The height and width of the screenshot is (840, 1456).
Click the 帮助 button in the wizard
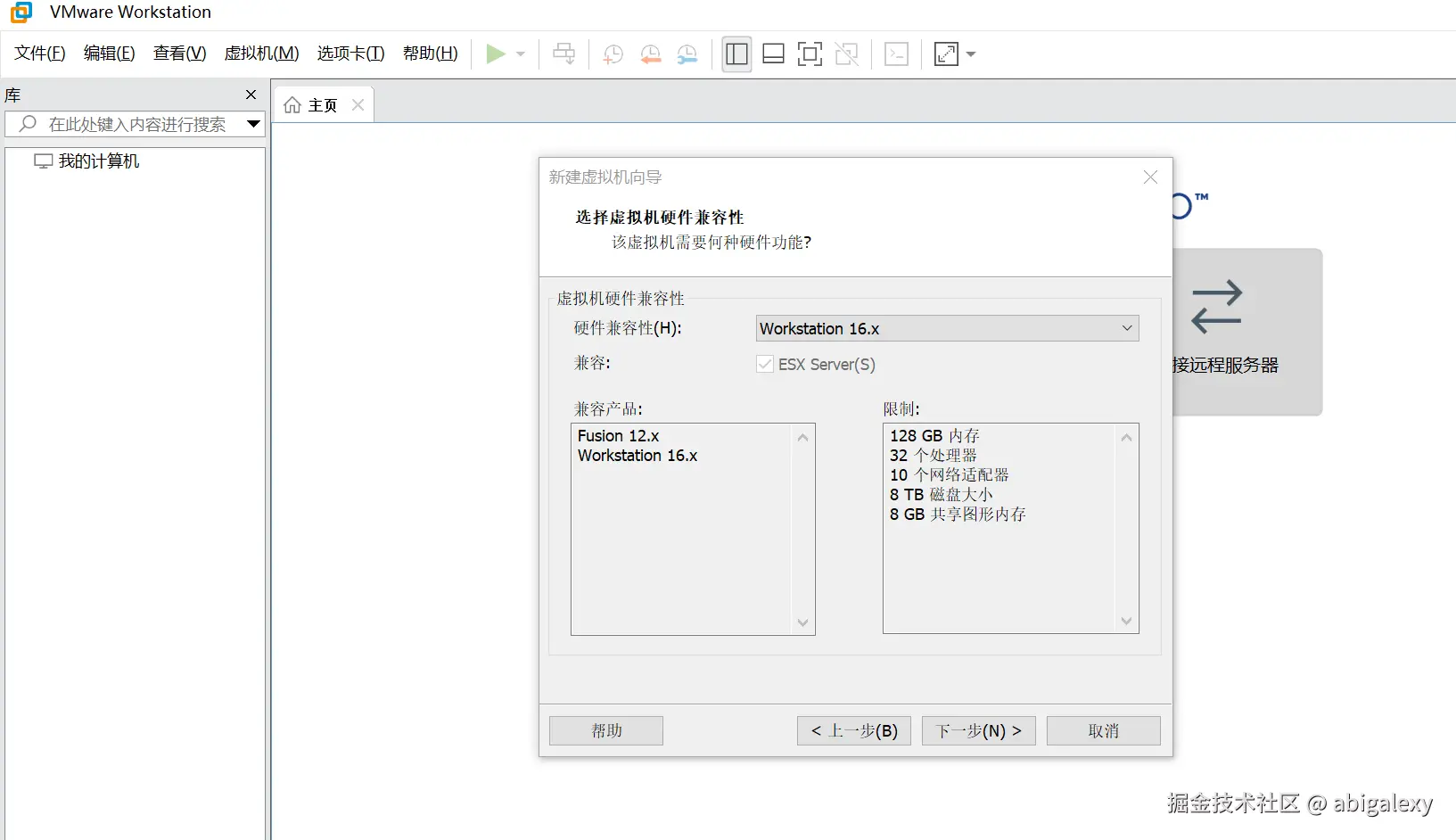coord(605,730)
